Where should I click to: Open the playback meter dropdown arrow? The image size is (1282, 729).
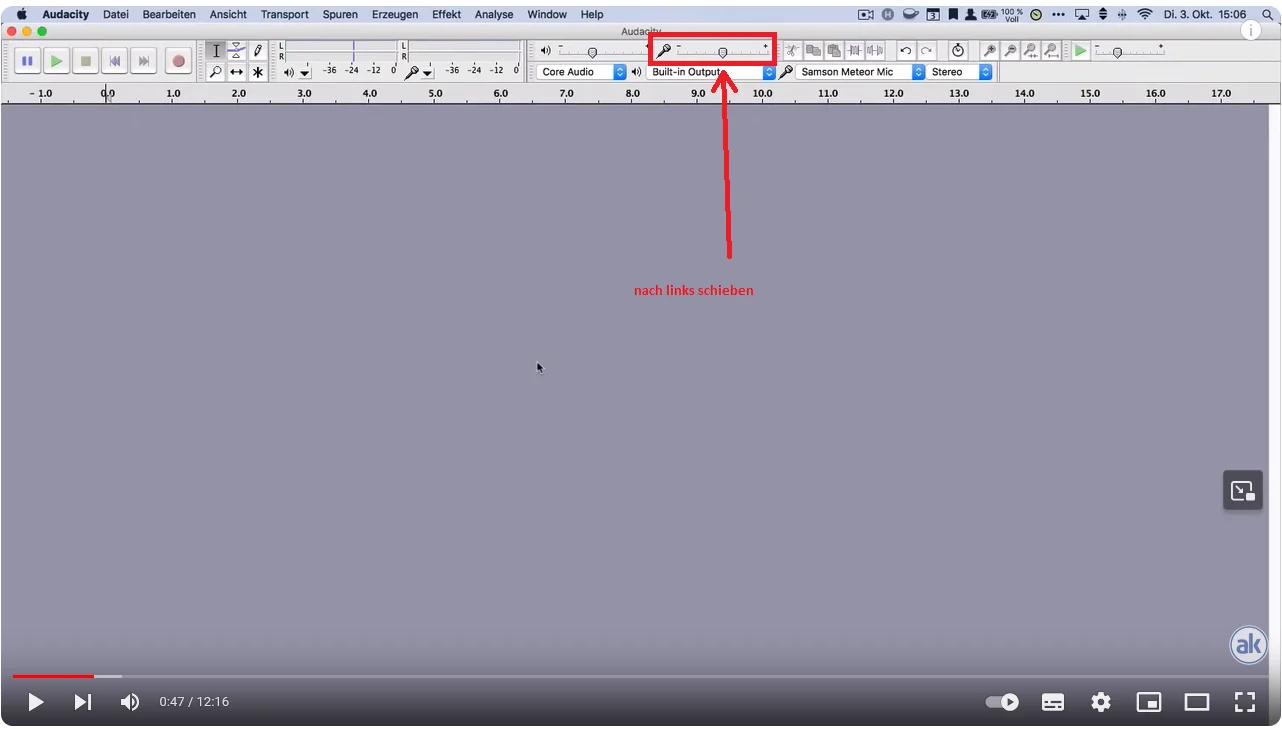pos(305,72)
